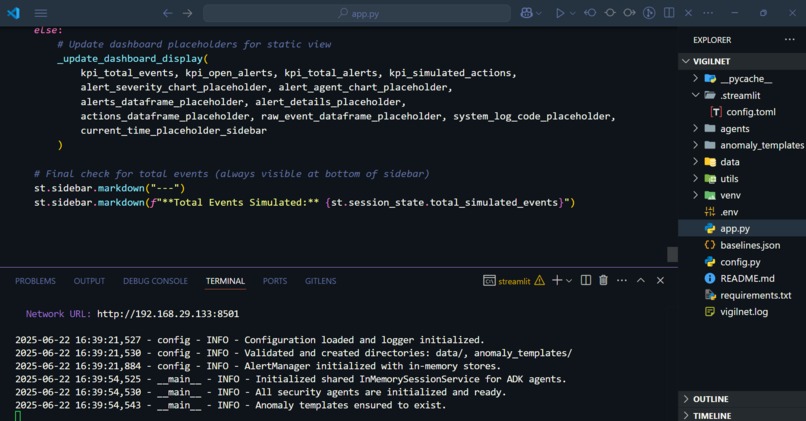Expand the OUTLINE section
Screen dimensions: 806x421
click(742, 399)
